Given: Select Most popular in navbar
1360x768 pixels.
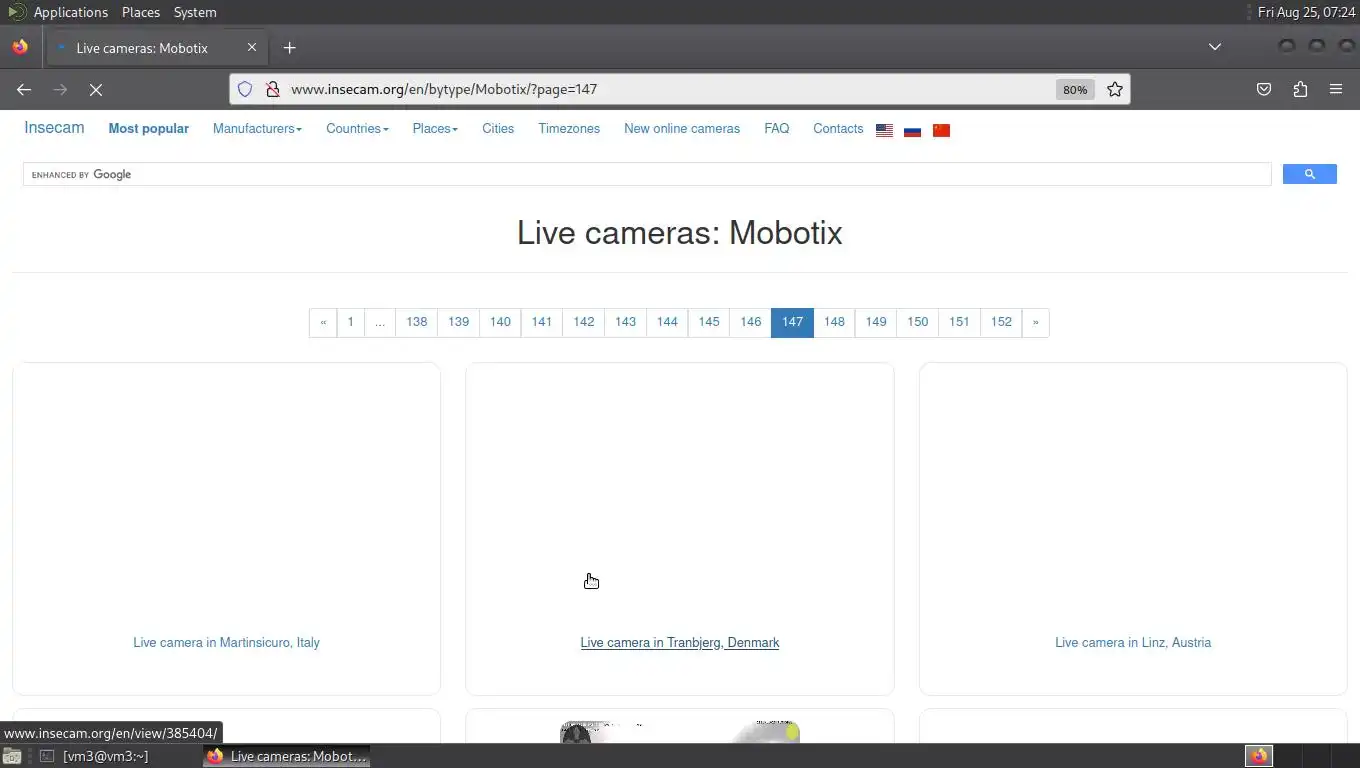Looking at the screenshot, I should pos(148,128).
